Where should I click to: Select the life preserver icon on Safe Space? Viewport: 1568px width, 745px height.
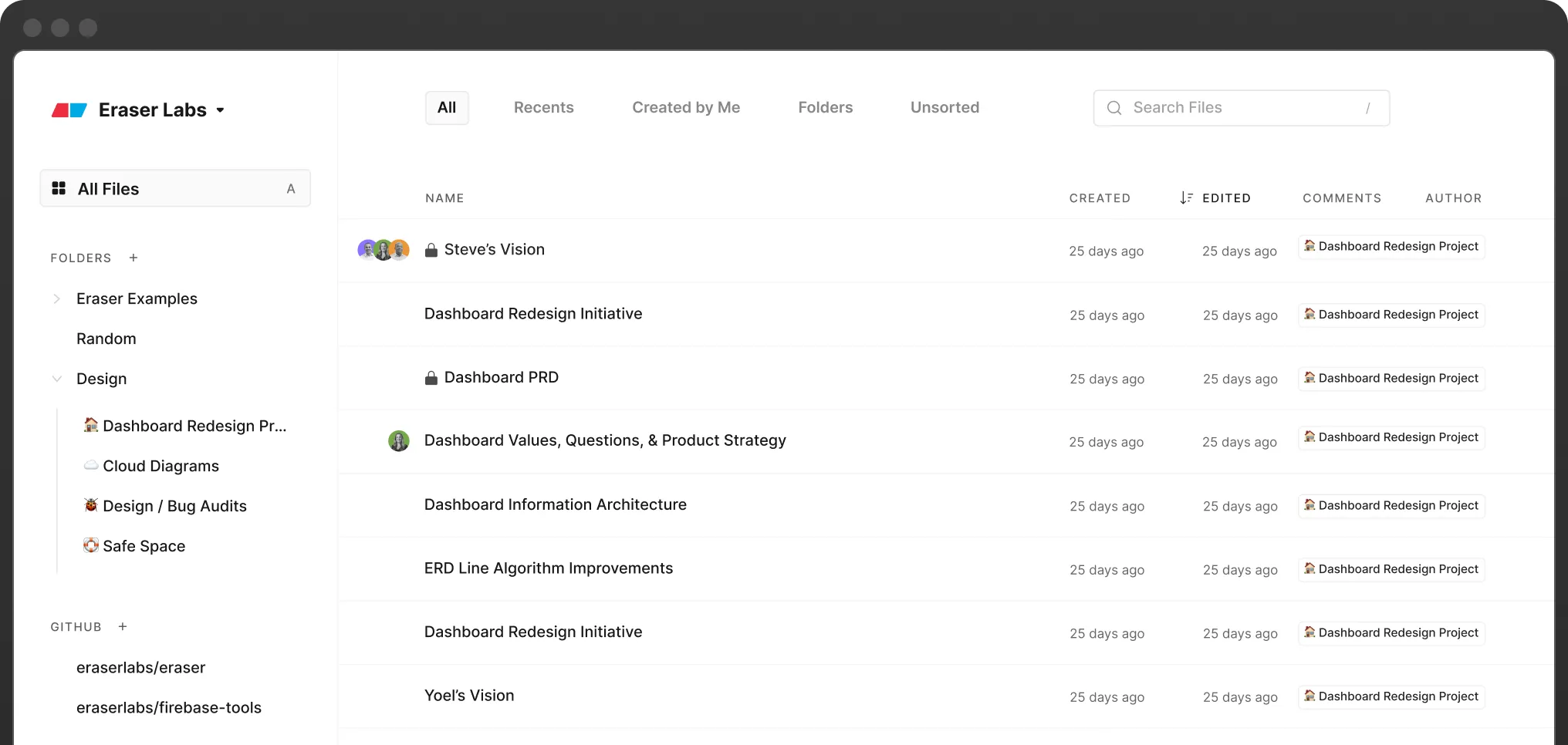(x=90, y=545)
